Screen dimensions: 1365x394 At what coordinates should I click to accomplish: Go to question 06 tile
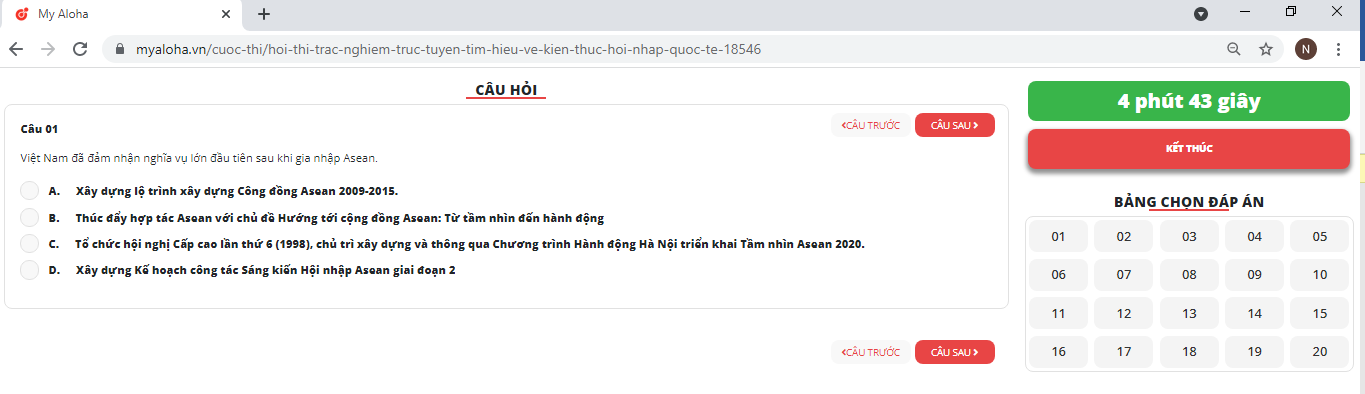coord(1058,274)
